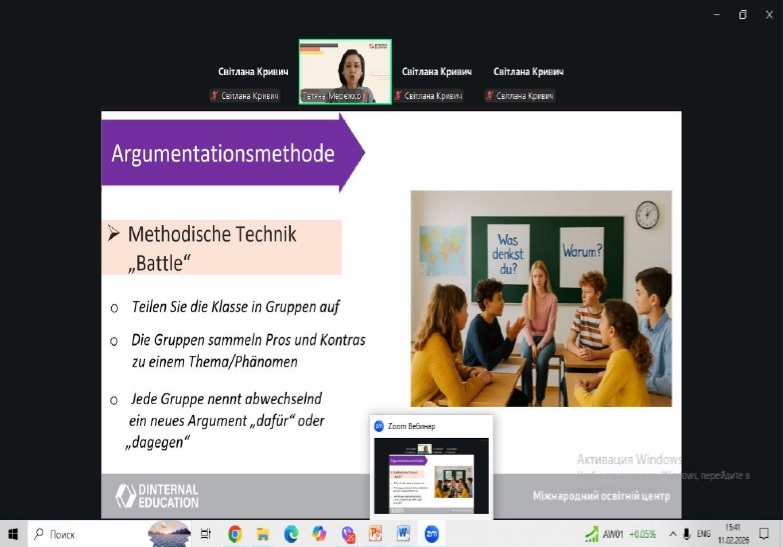Expand the hidden system tray icons chevron
783x547 pixels.
click(x=672, y=534)
